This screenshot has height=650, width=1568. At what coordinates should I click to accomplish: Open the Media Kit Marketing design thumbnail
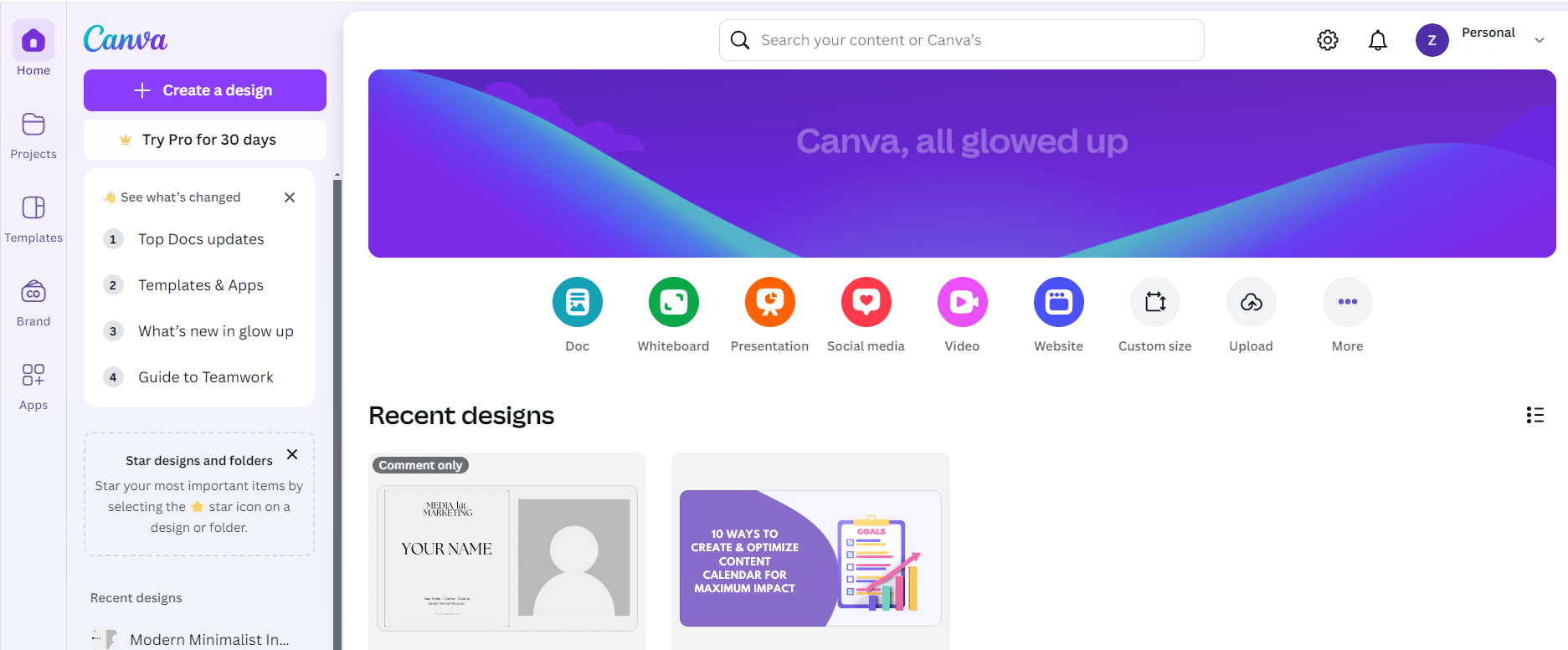click(x=507, y=558)
